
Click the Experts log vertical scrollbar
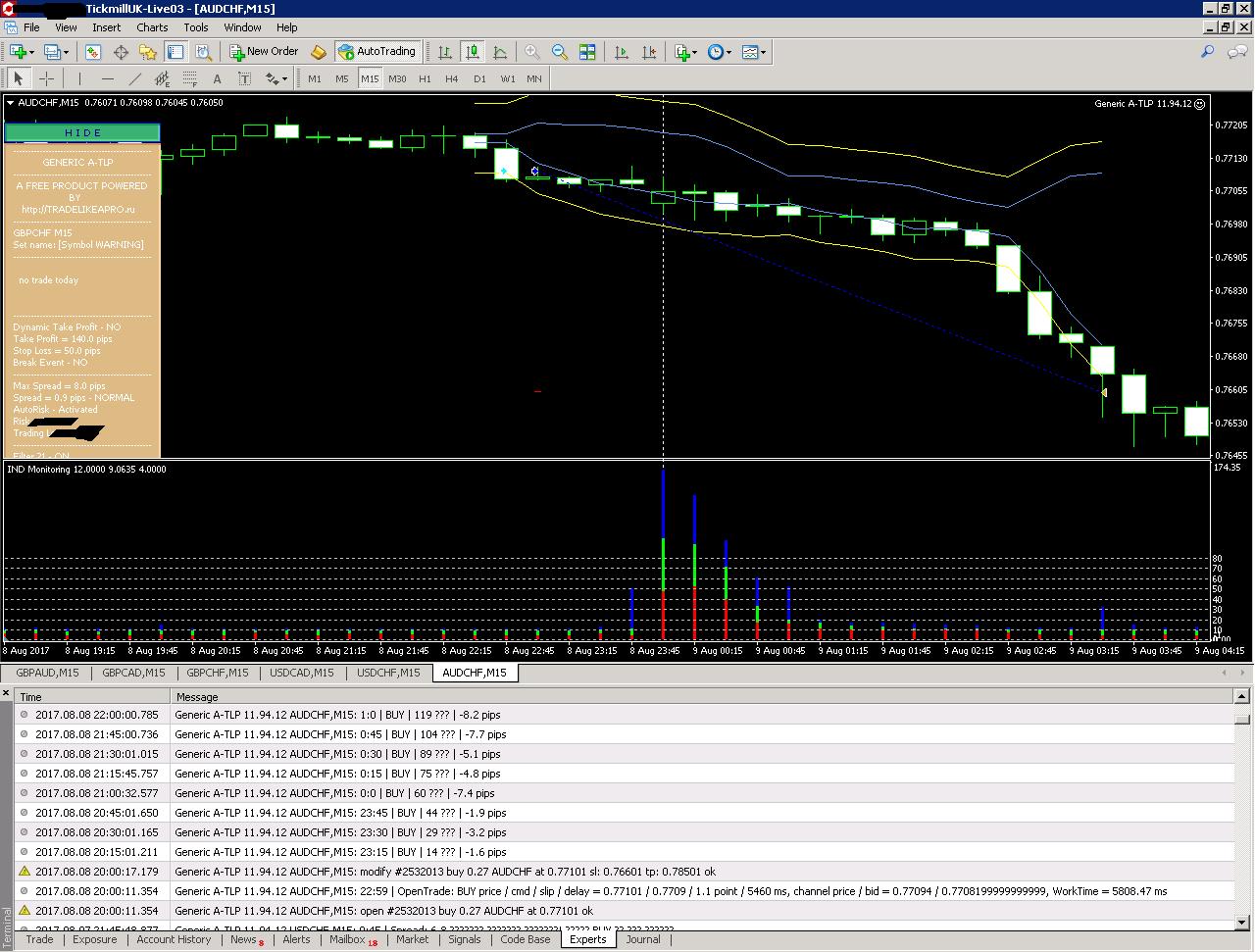(1243, 810)
